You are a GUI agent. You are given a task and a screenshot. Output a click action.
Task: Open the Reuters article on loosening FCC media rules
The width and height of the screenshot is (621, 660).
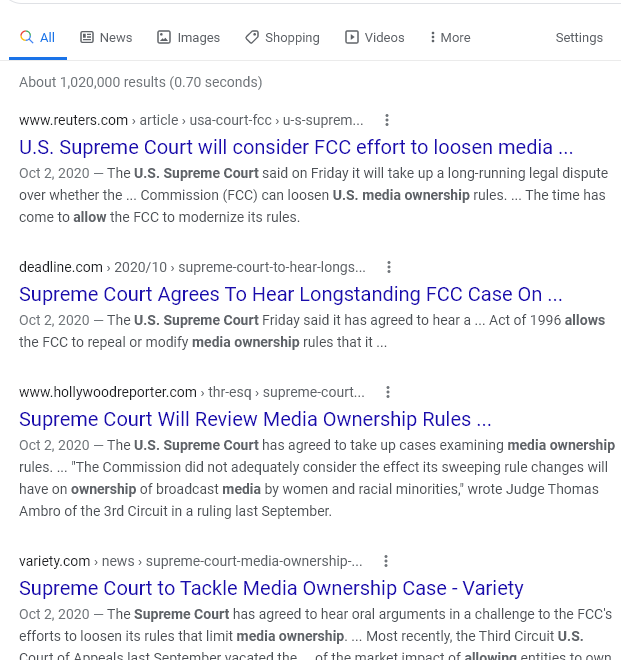[296, 147]
